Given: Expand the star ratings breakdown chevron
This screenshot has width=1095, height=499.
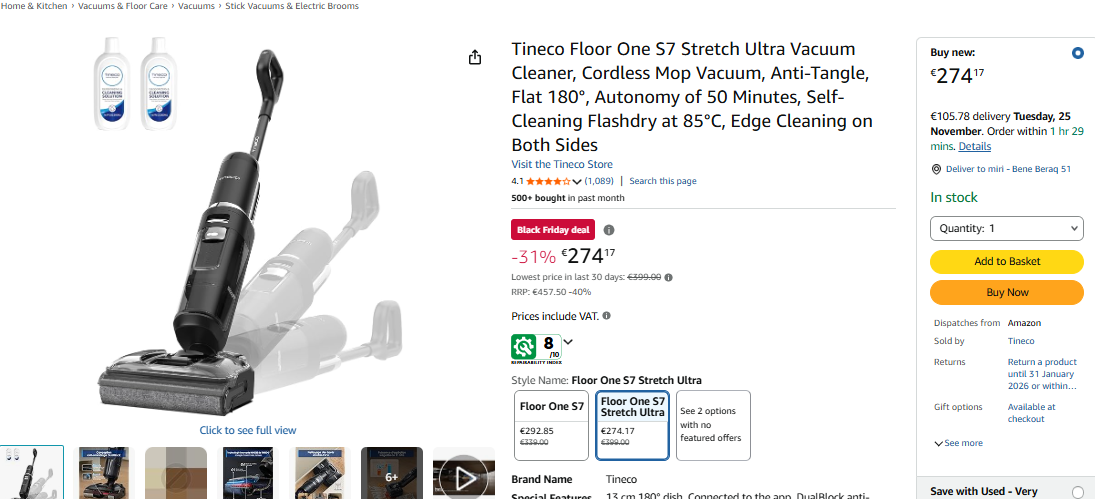Looking at the screenshot, I should pos(577,181).
